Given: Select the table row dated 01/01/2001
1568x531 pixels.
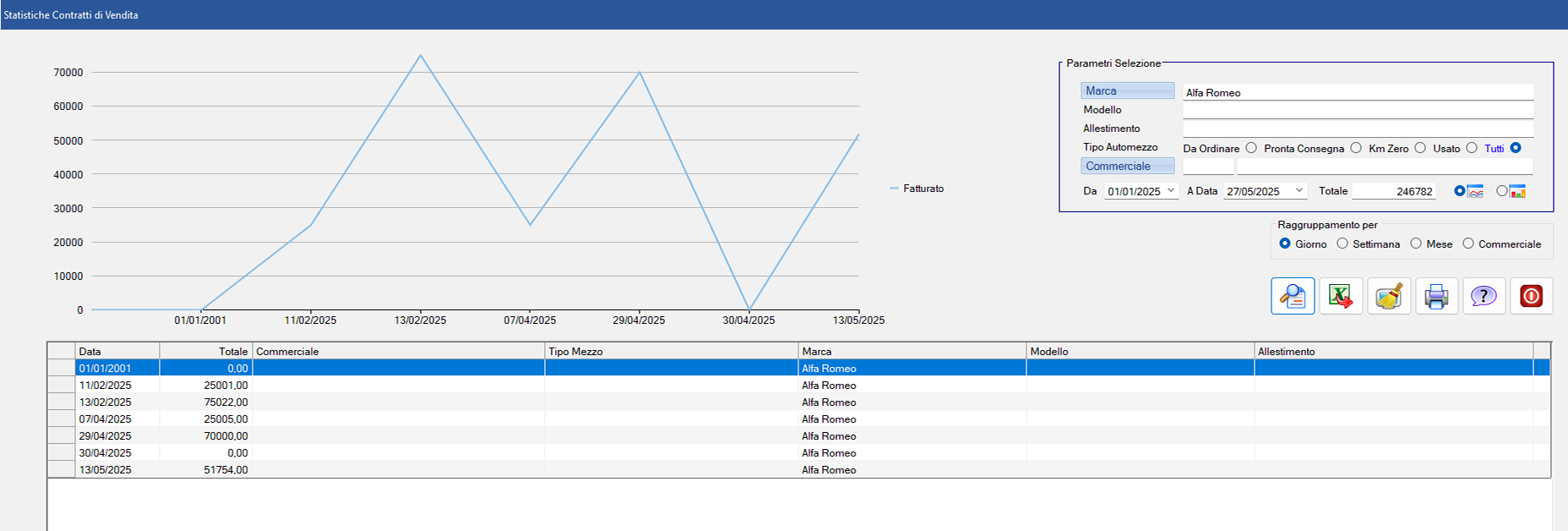Looking at the screenshot, I should click(x=798, y=368).
